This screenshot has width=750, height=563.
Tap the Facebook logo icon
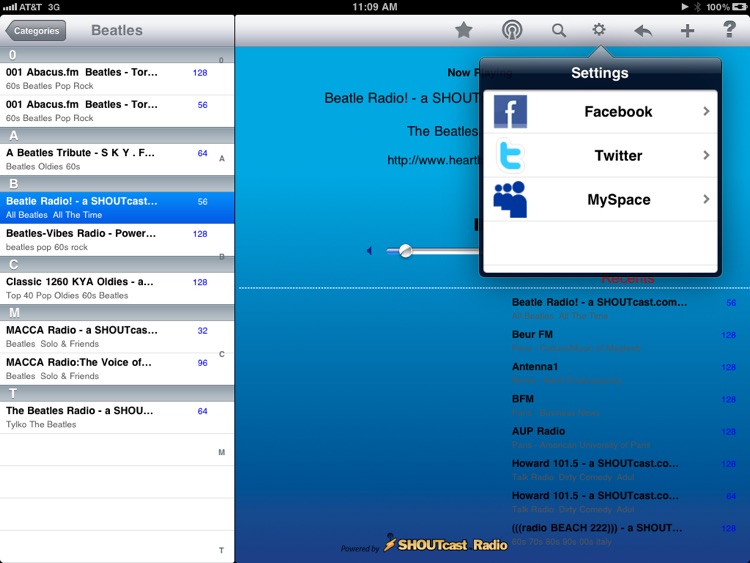(x=510, y=111)
